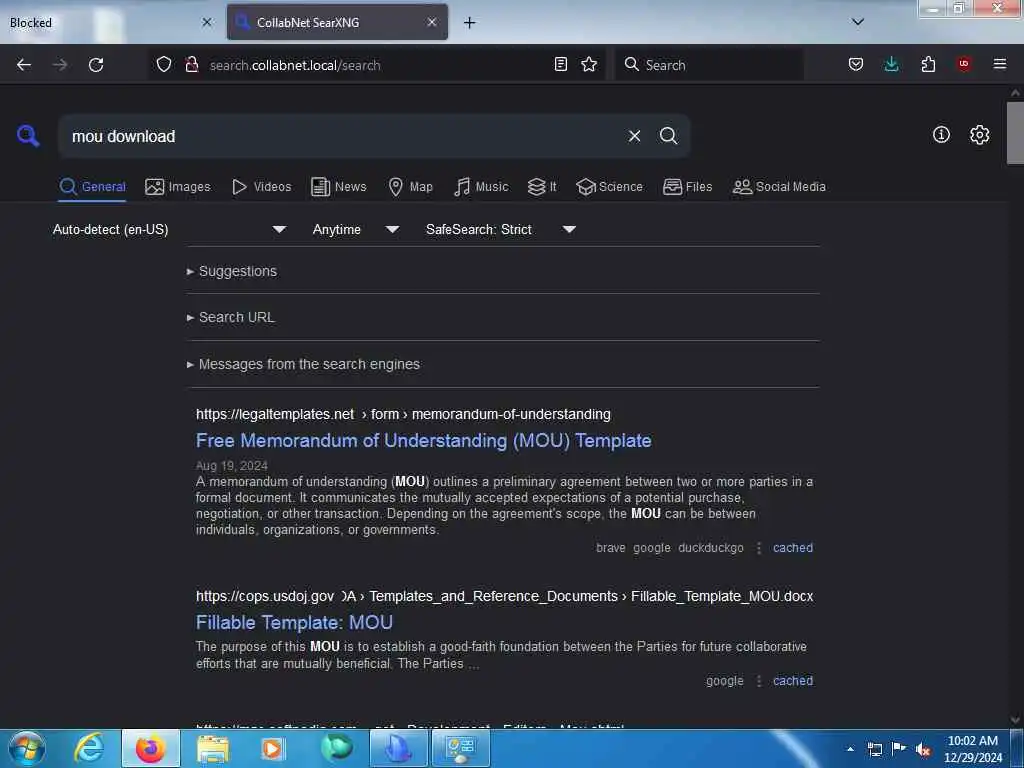Open the Windows Start button
The height and width of the screenshot is (768, 1024).
click(x=27, y=748)
